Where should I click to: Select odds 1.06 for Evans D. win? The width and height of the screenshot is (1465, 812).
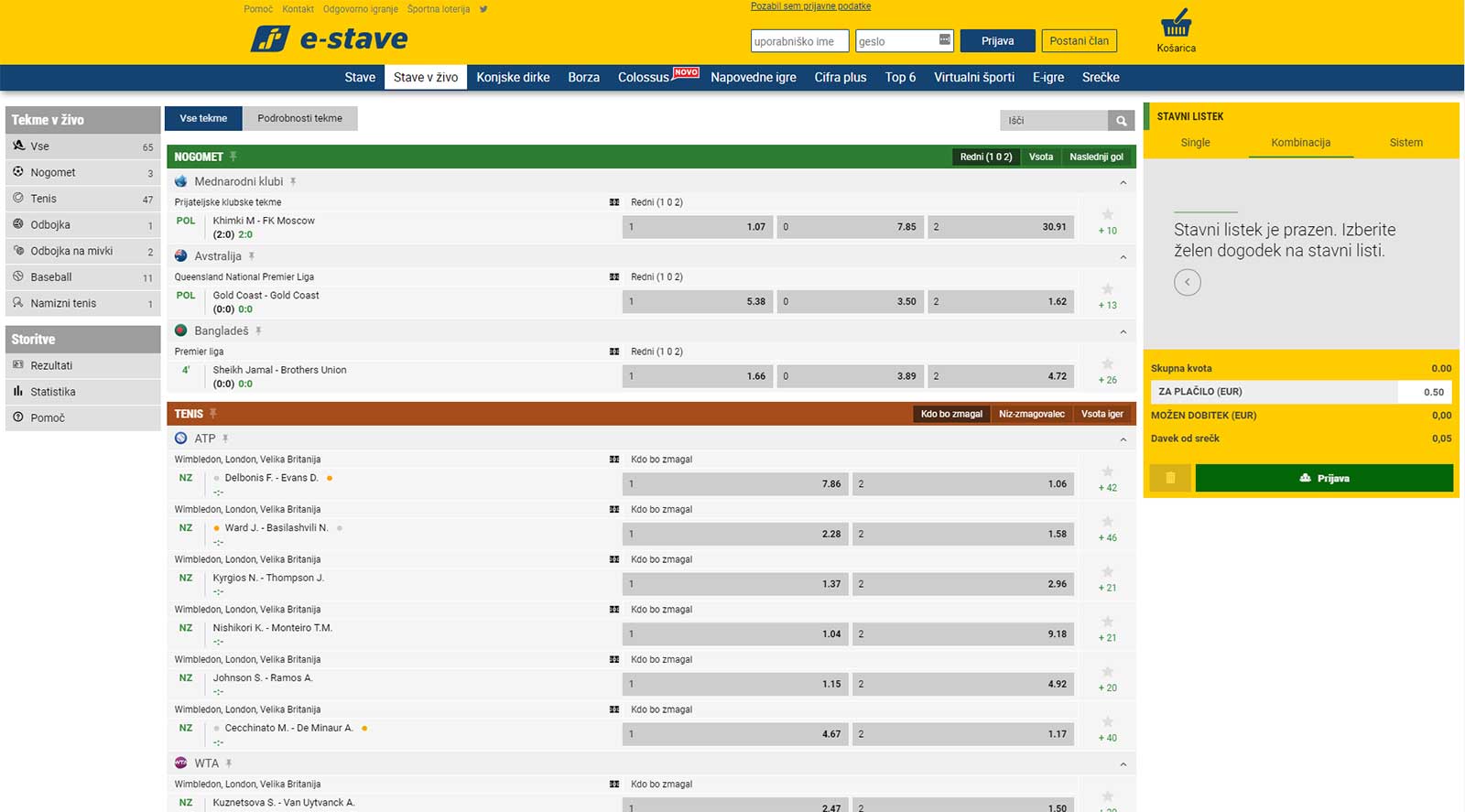tap(963, 484)
